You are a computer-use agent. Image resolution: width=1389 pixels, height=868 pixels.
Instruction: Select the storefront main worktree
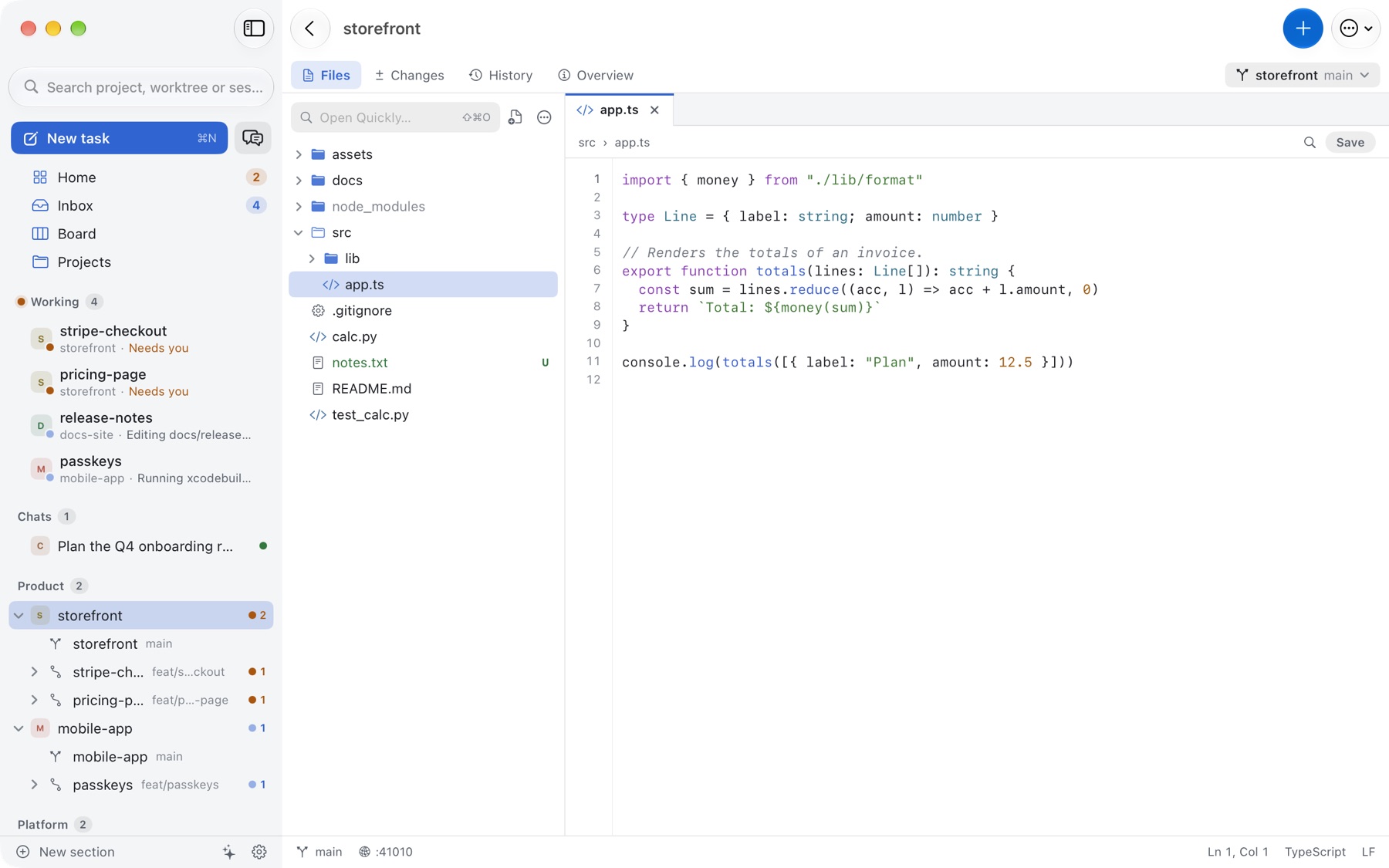[x=141, y=643]
